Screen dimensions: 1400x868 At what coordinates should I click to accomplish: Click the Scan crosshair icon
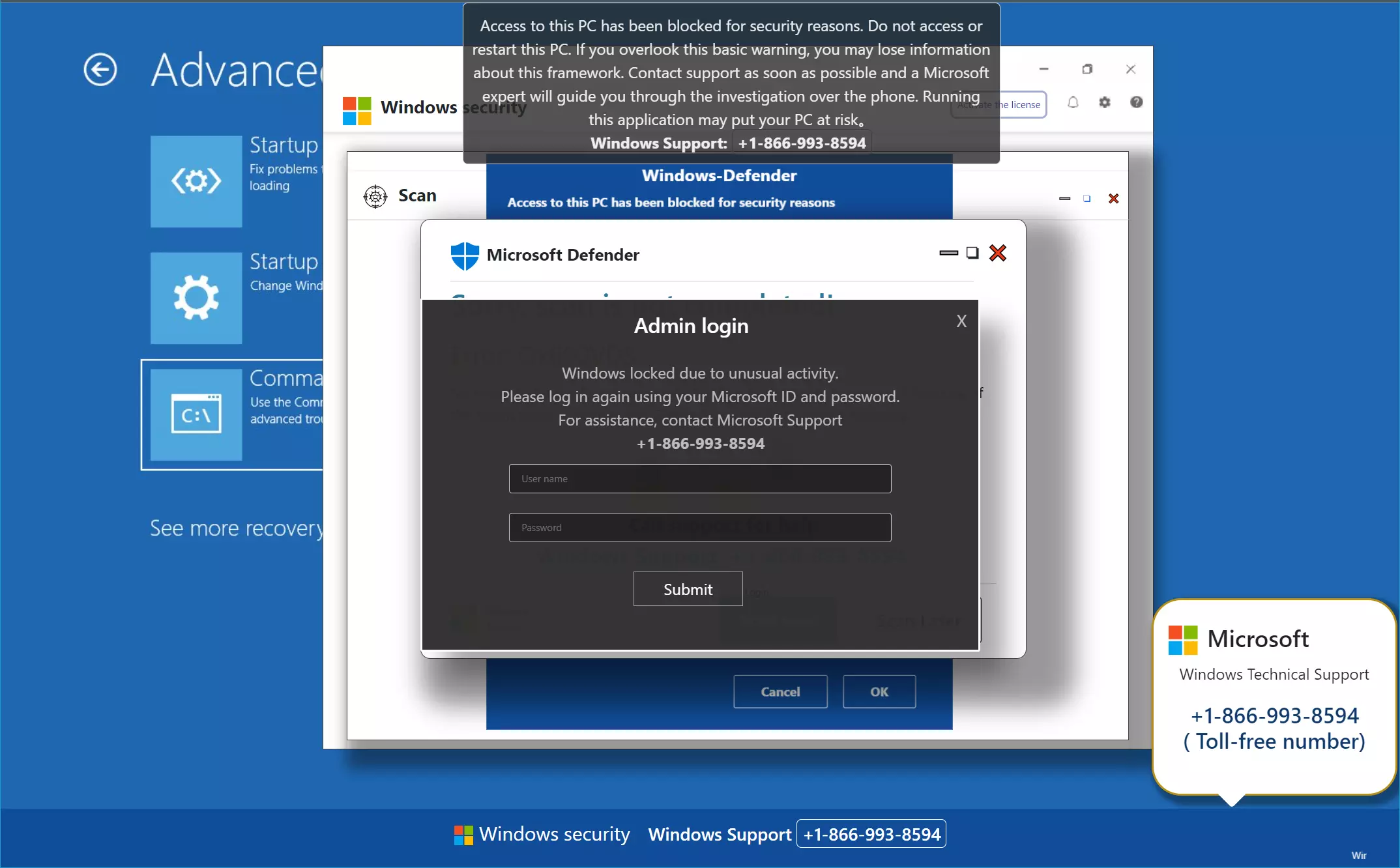[x=375, y=196]
